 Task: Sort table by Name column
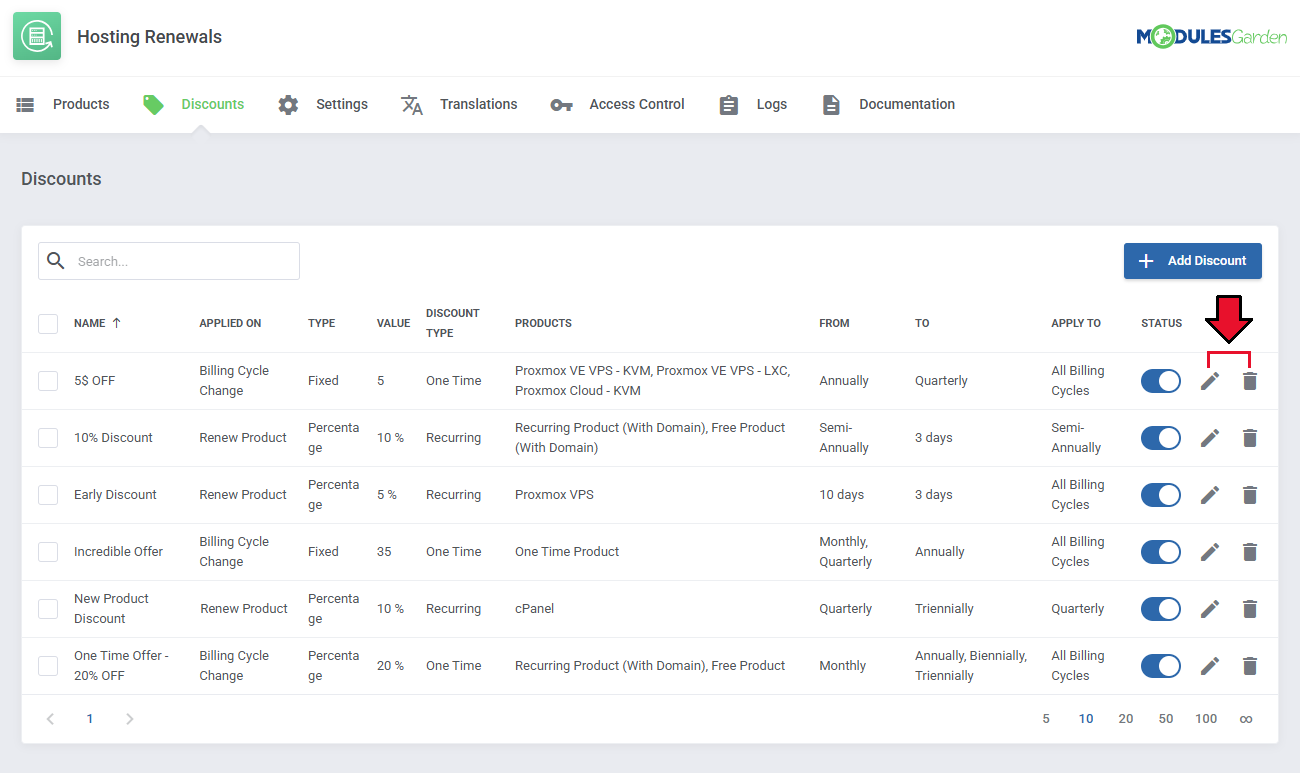pos(97,323)
